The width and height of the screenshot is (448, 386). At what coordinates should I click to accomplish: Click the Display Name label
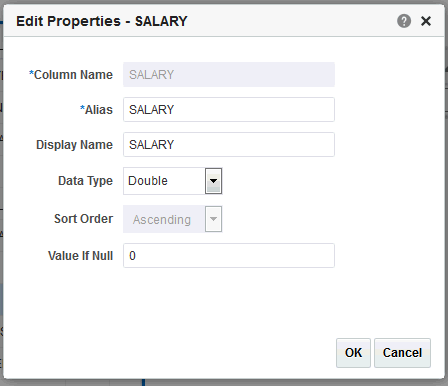74,145
